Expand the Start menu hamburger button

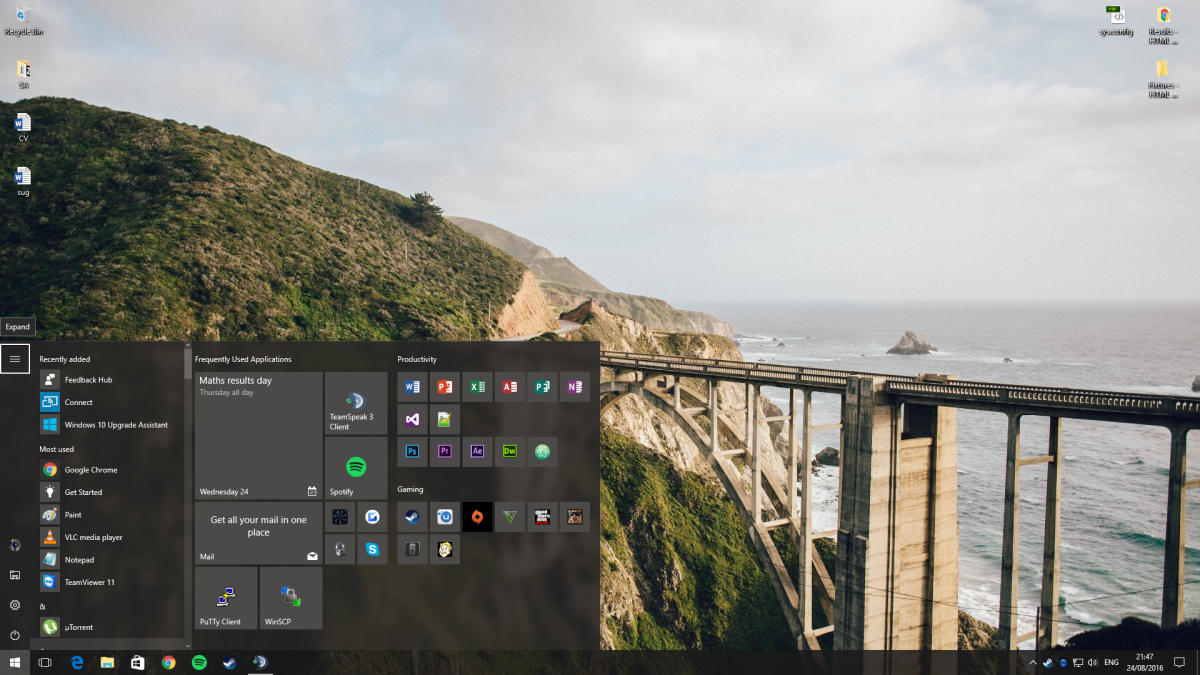click(x=15, y=358)
